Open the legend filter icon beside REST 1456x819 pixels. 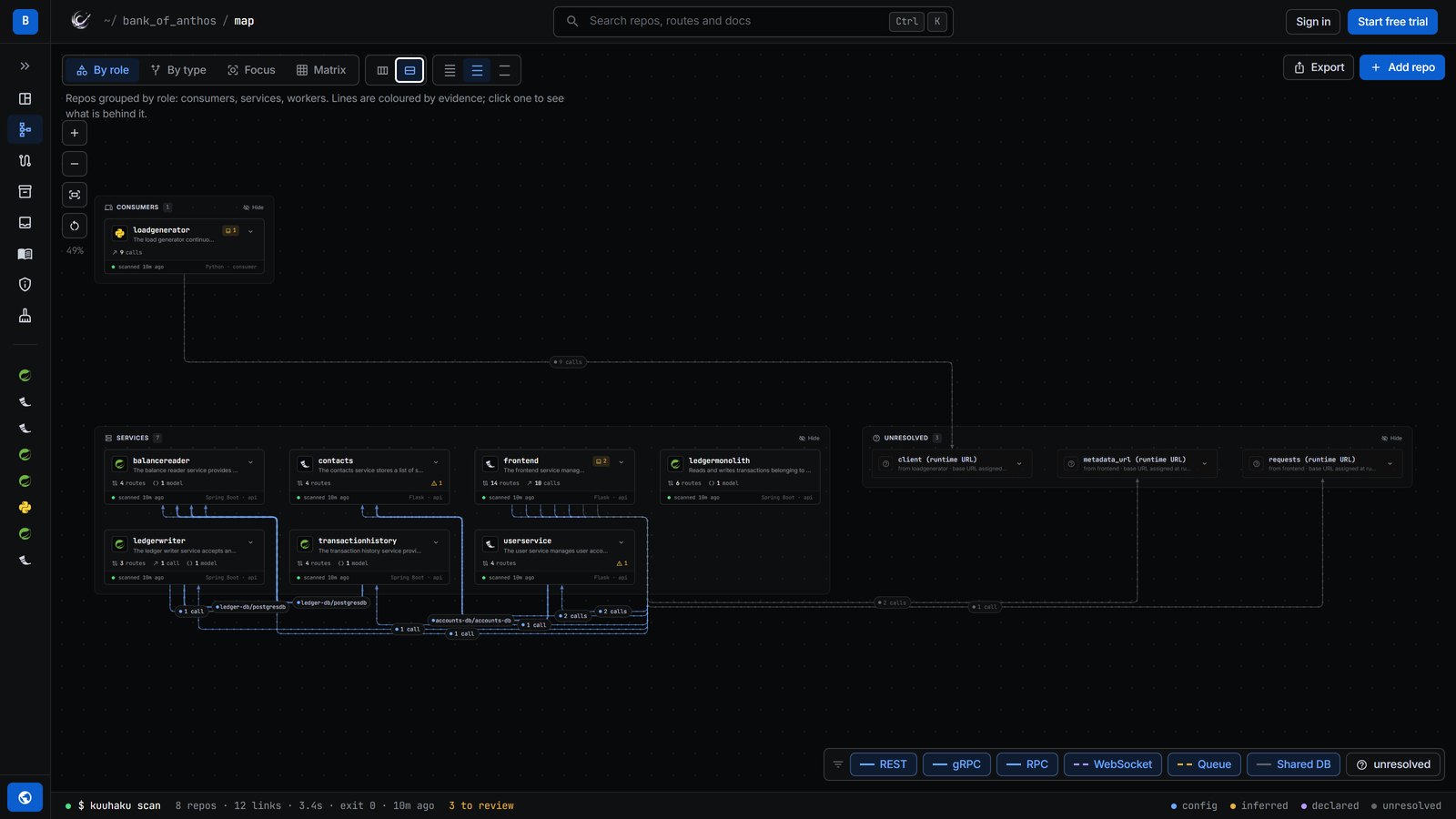838,764
